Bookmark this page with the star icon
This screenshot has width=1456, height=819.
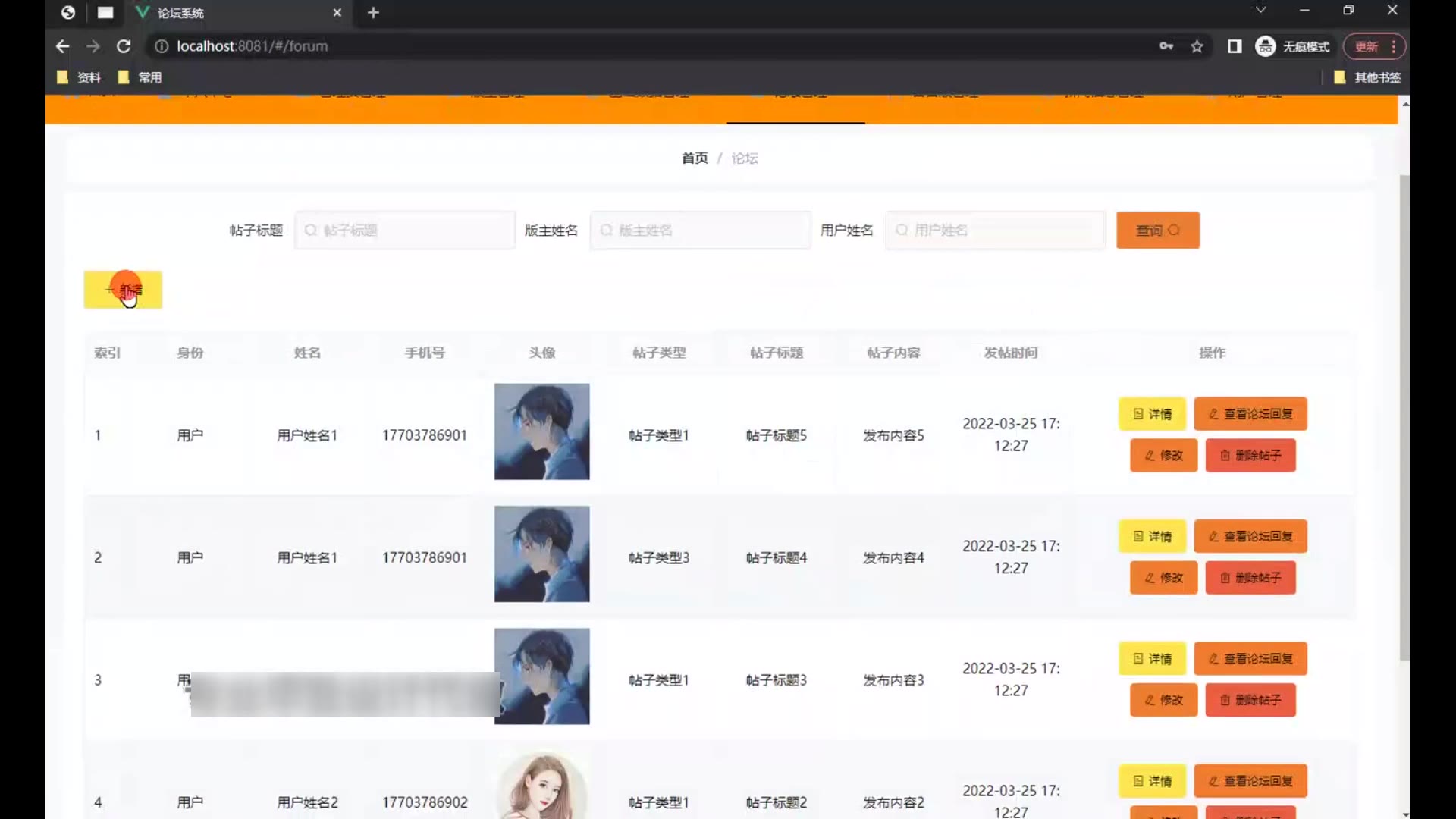point(1197,46)
